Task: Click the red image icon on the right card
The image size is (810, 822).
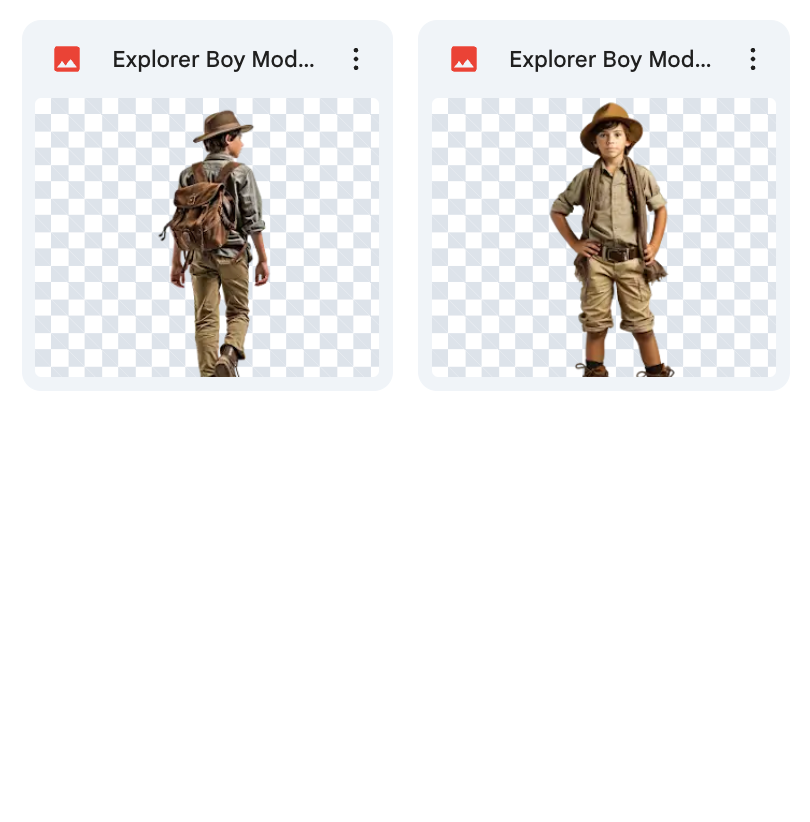Action: pyautogui.click(x=464, y=59)
